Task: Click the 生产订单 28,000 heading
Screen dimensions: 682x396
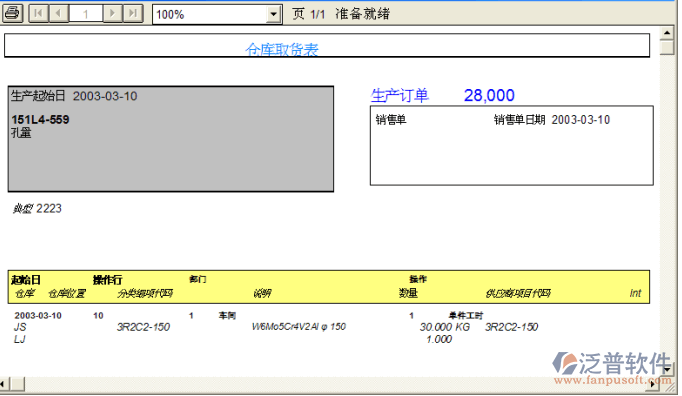Action: pos(443,95)
